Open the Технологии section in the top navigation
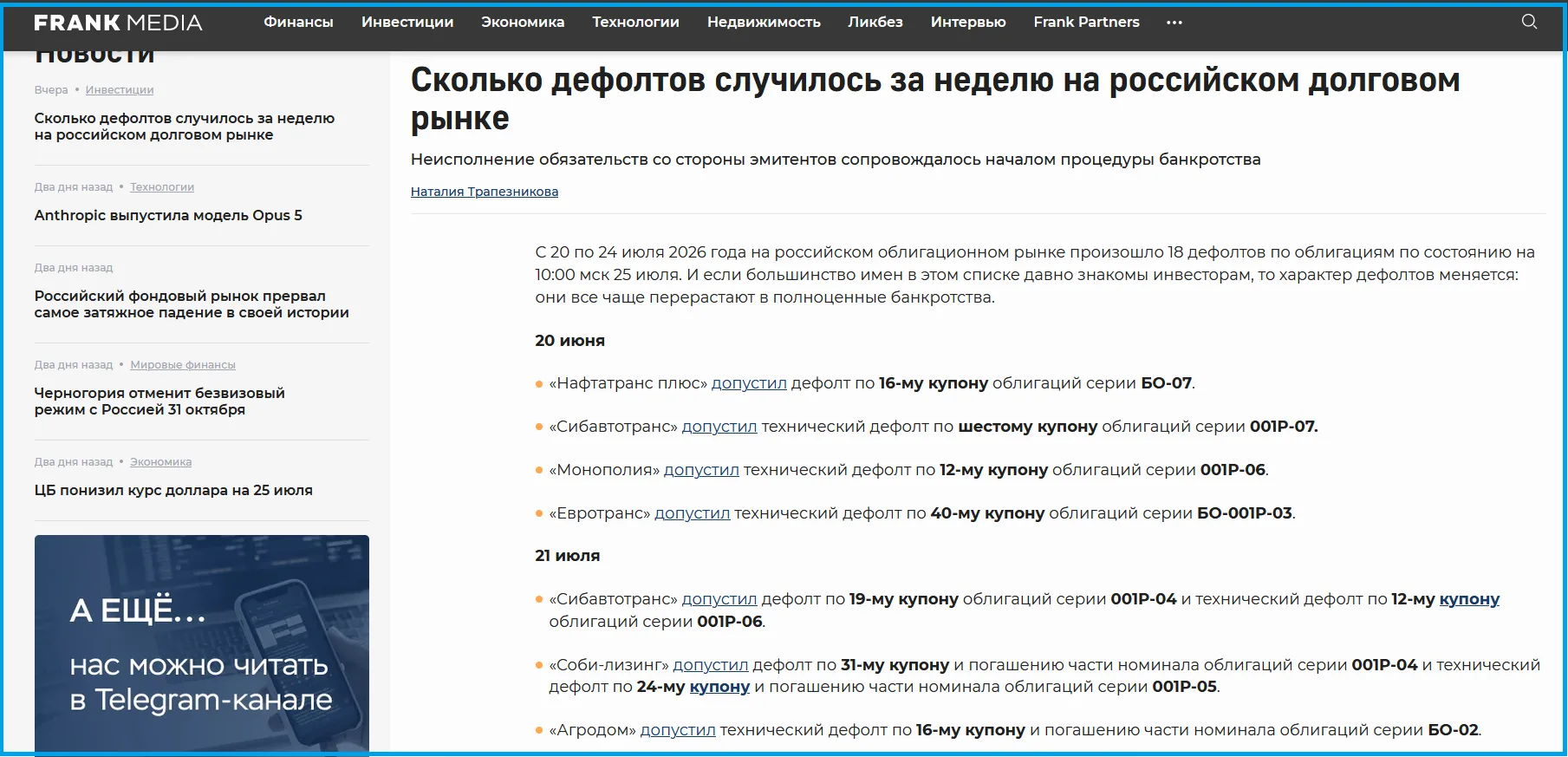This screenshot has width=1568, height=757. click(x=635, y=23)
